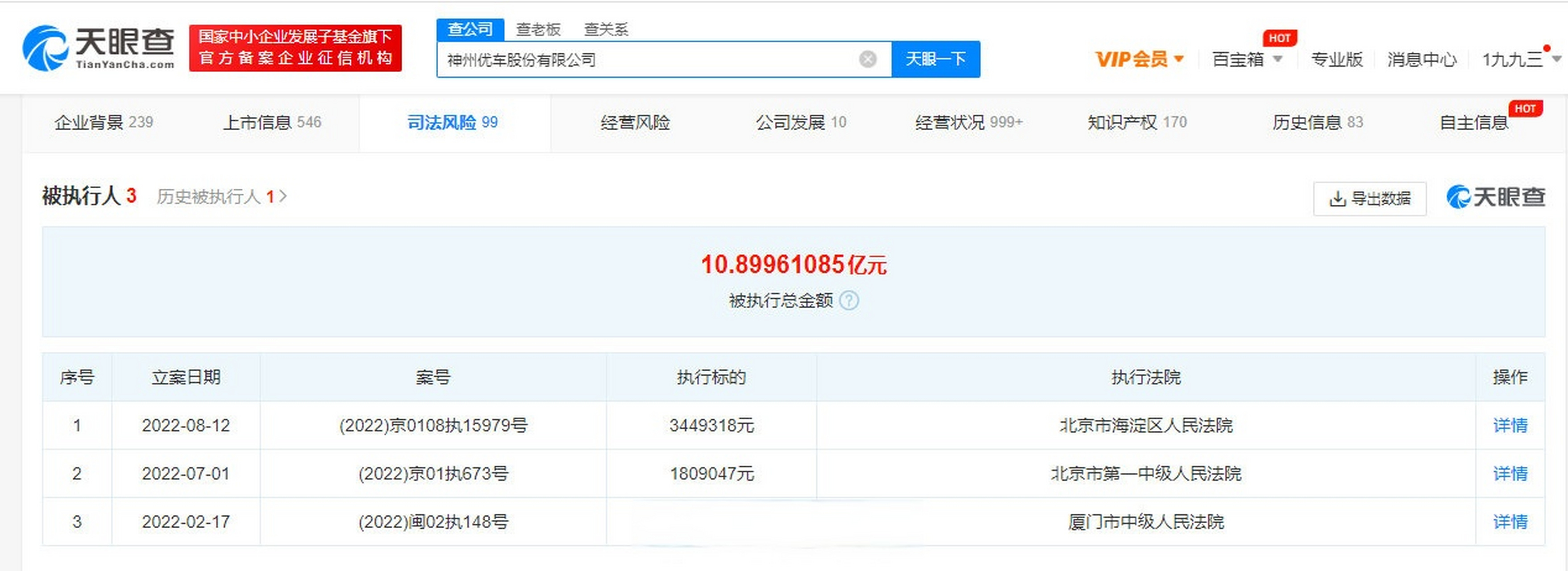1568x571 pixels.
Task: Click the 立案日期 column header
Action: point(186,378)
